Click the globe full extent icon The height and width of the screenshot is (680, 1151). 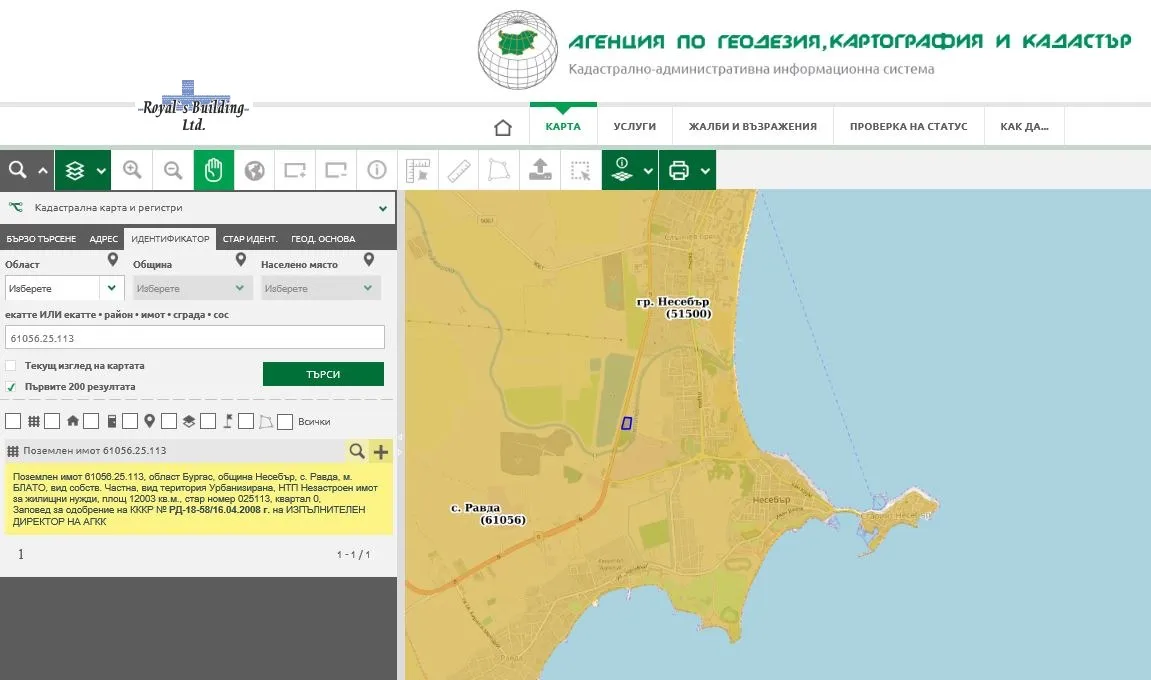click(x=255, y=170)
